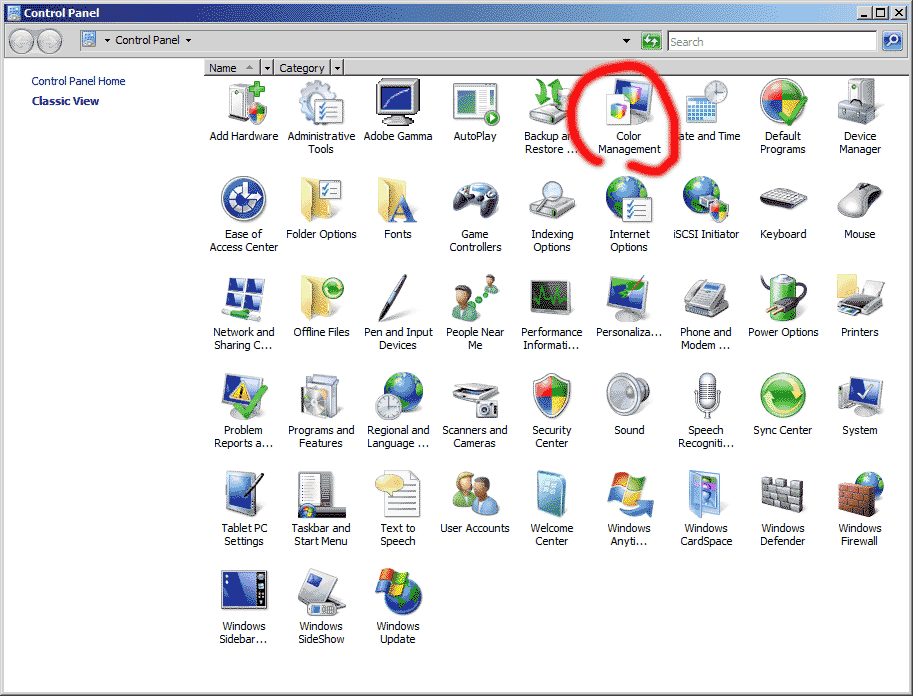Open Tablet PC Settings
This screenshot has width=913, height=696.
click(x=243, y=508)
